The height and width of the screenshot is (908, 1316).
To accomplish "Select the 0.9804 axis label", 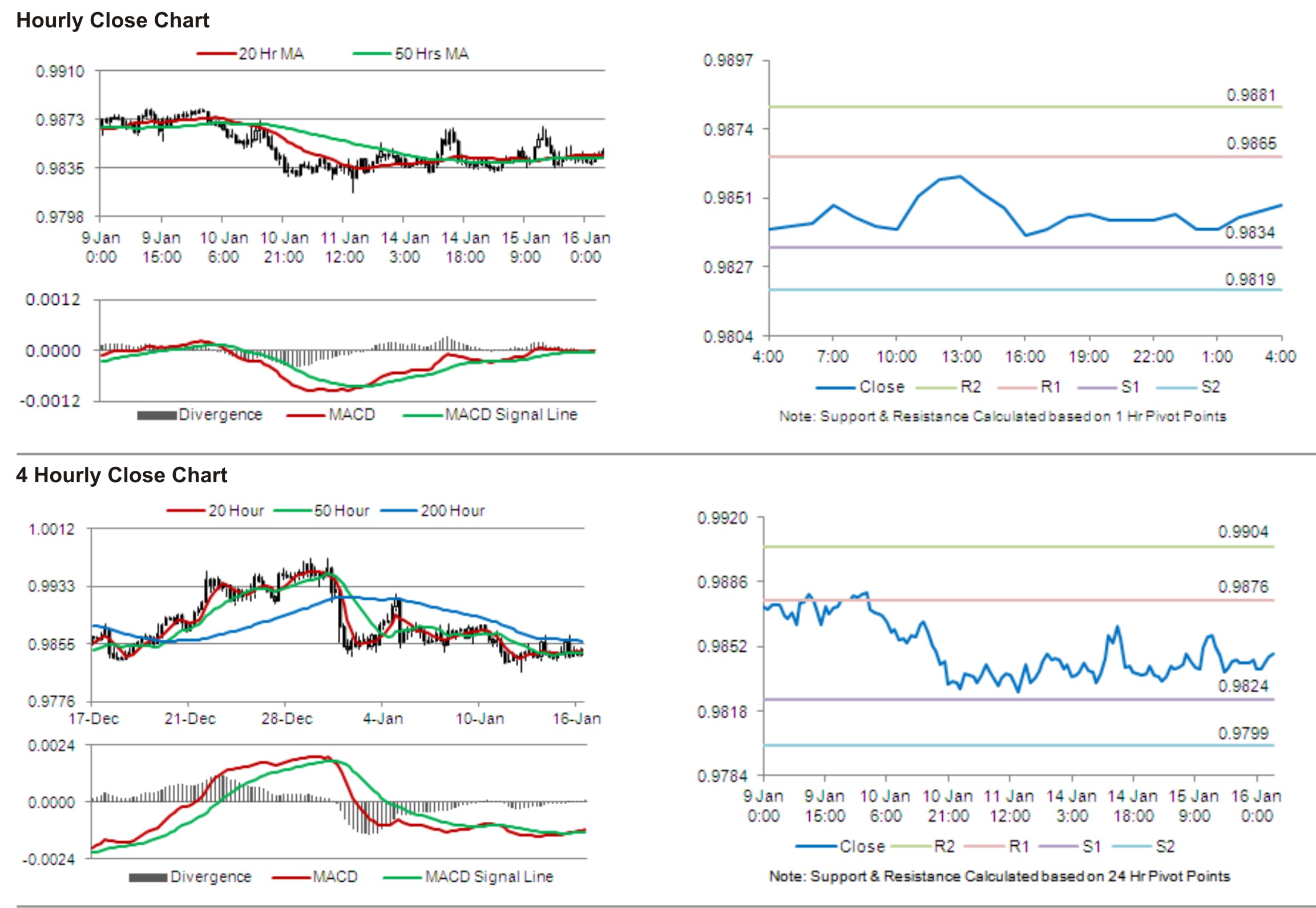I will [x=728, y=337].
